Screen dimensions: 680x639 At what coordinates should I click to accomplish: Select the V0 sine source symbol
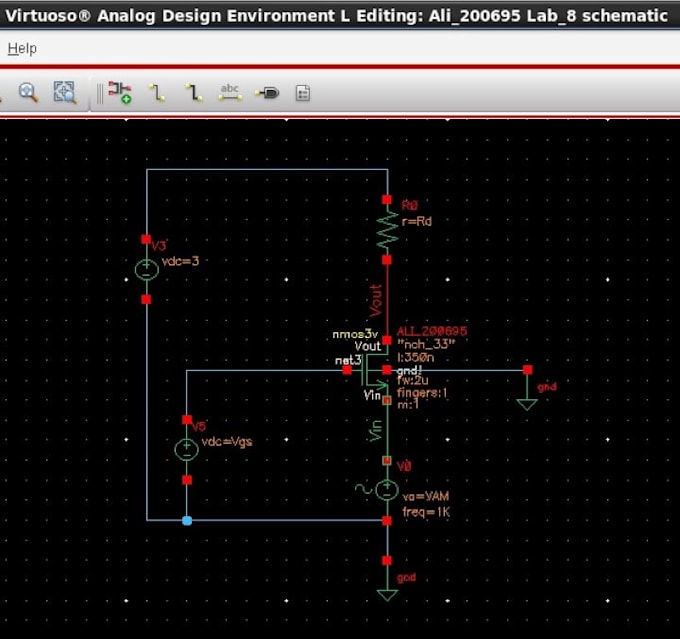[386, 490]
